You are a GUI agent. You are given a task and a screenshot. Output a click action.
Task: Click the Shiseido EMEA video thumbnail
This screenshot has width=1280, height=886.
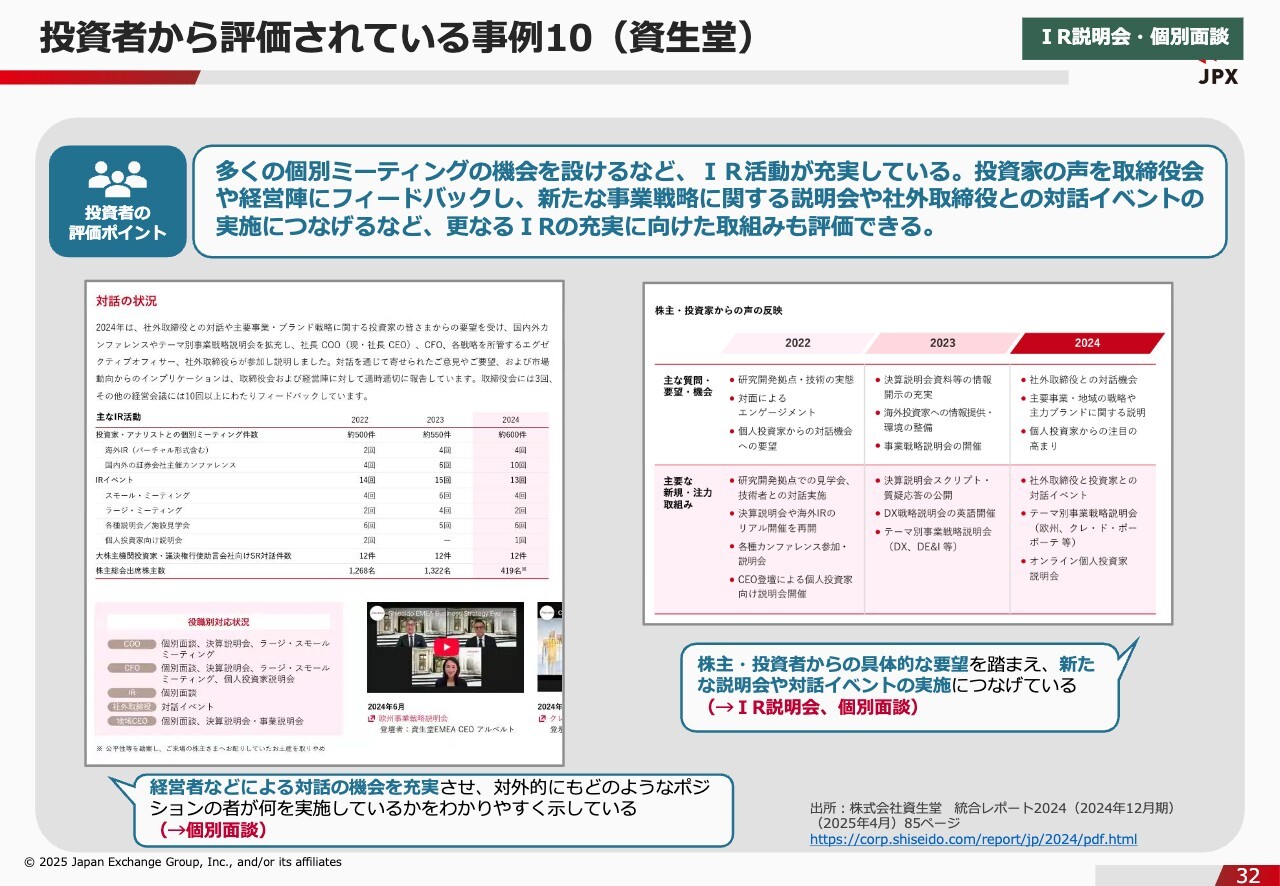click(x=445, y=647)
